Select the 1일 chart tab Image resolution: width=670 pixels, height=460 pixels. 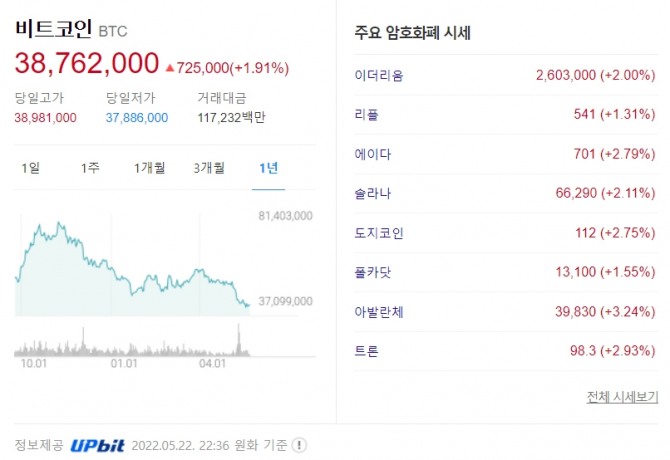(31, 168)
